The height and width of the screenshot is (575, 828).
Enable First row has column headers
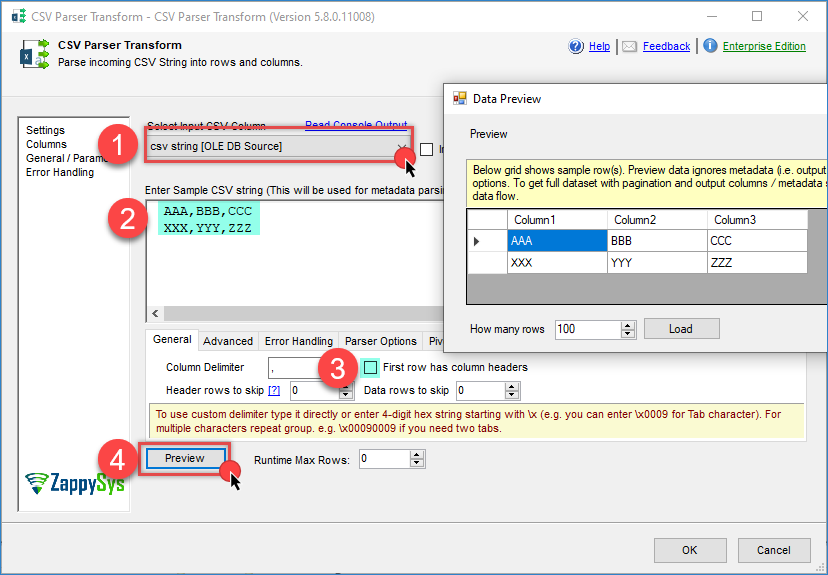click(x=371, y=367)
